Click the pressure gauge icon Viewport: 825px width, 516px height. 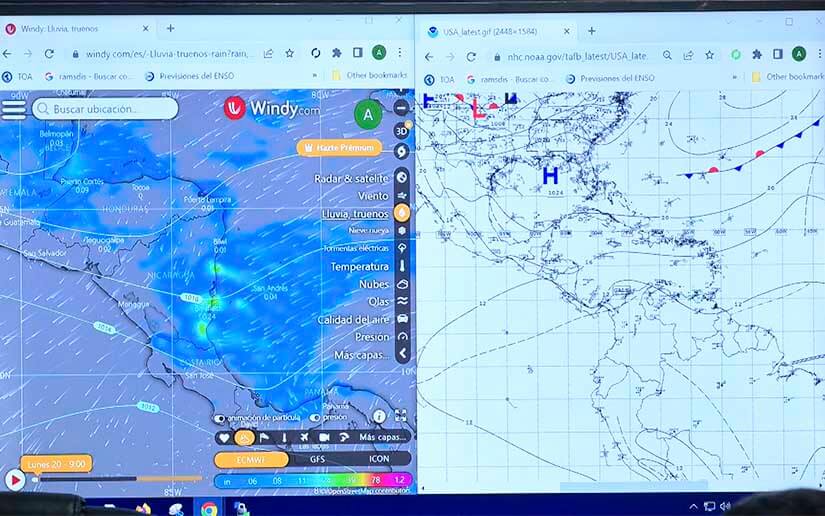[x=402, y=337]
